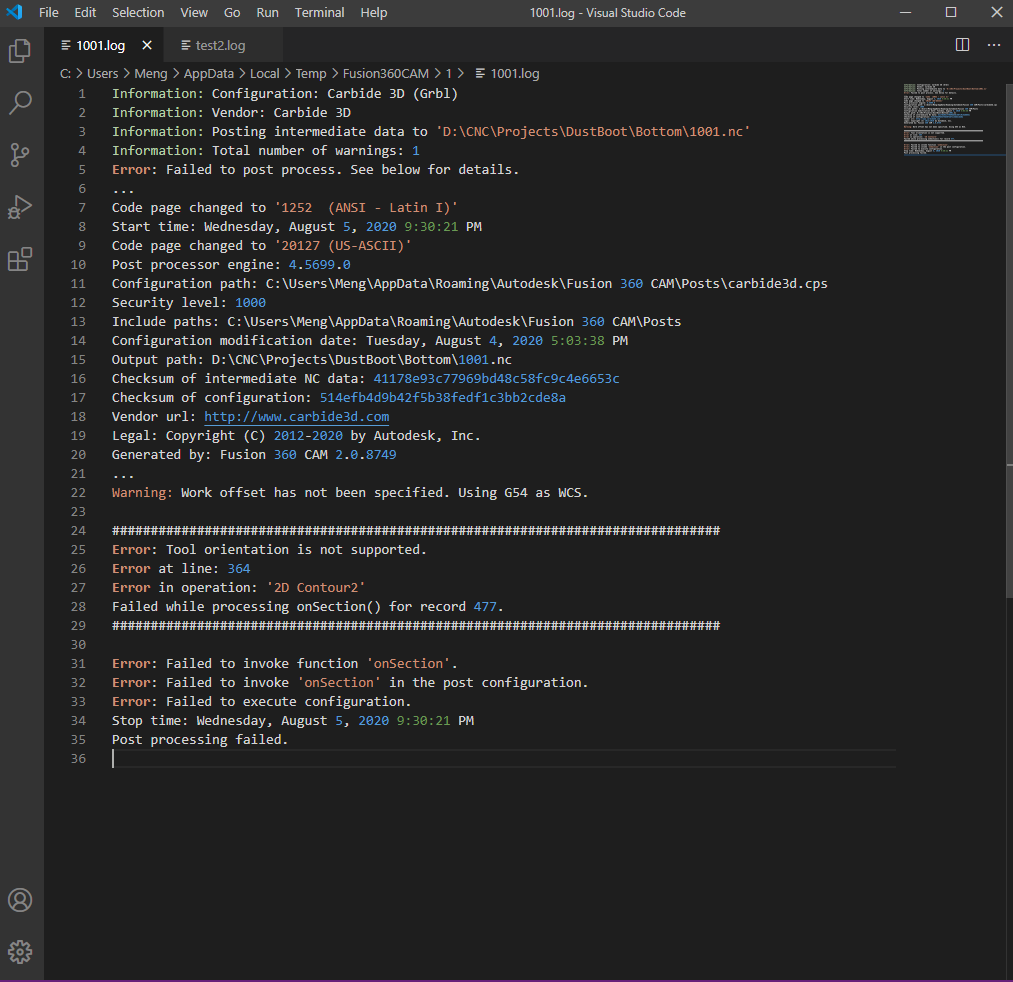
Task: Open the Source Control view
Action: click(x=20, y=155)
